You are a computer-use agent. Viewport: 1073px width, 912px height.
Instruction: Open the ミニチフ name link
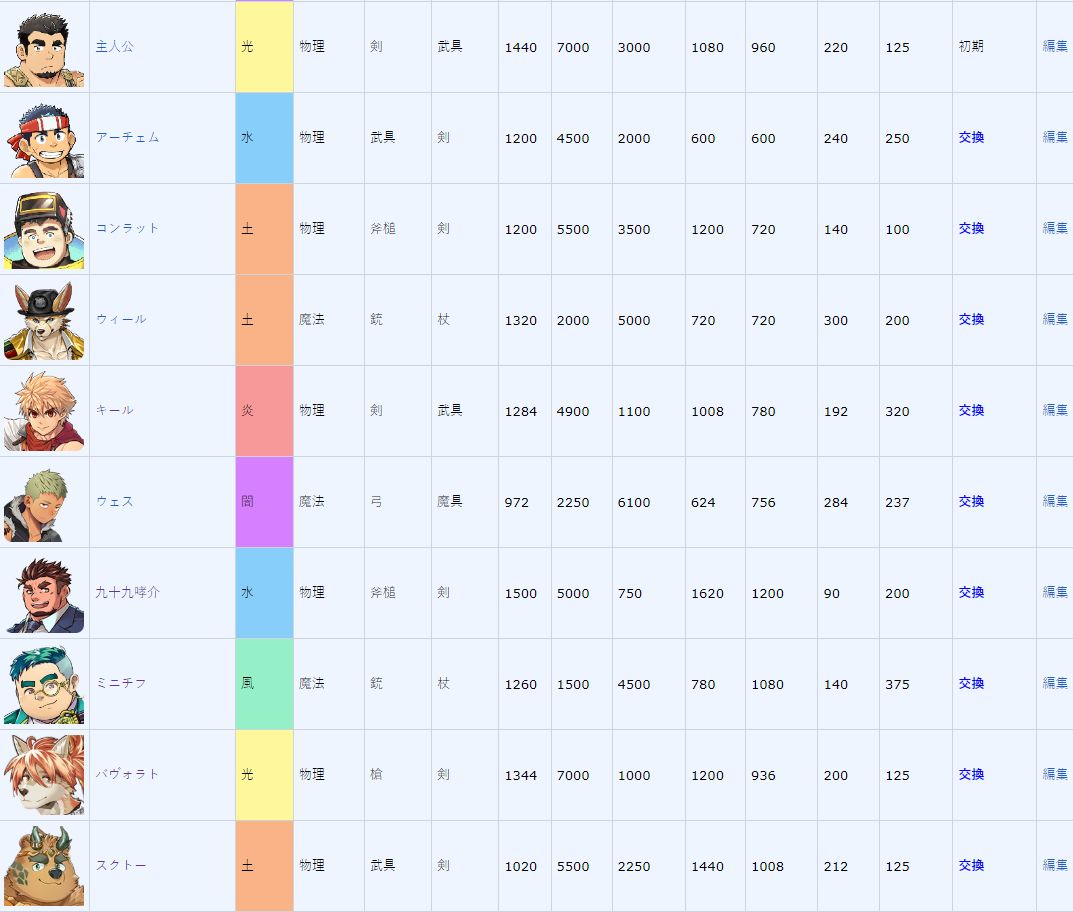120,683
